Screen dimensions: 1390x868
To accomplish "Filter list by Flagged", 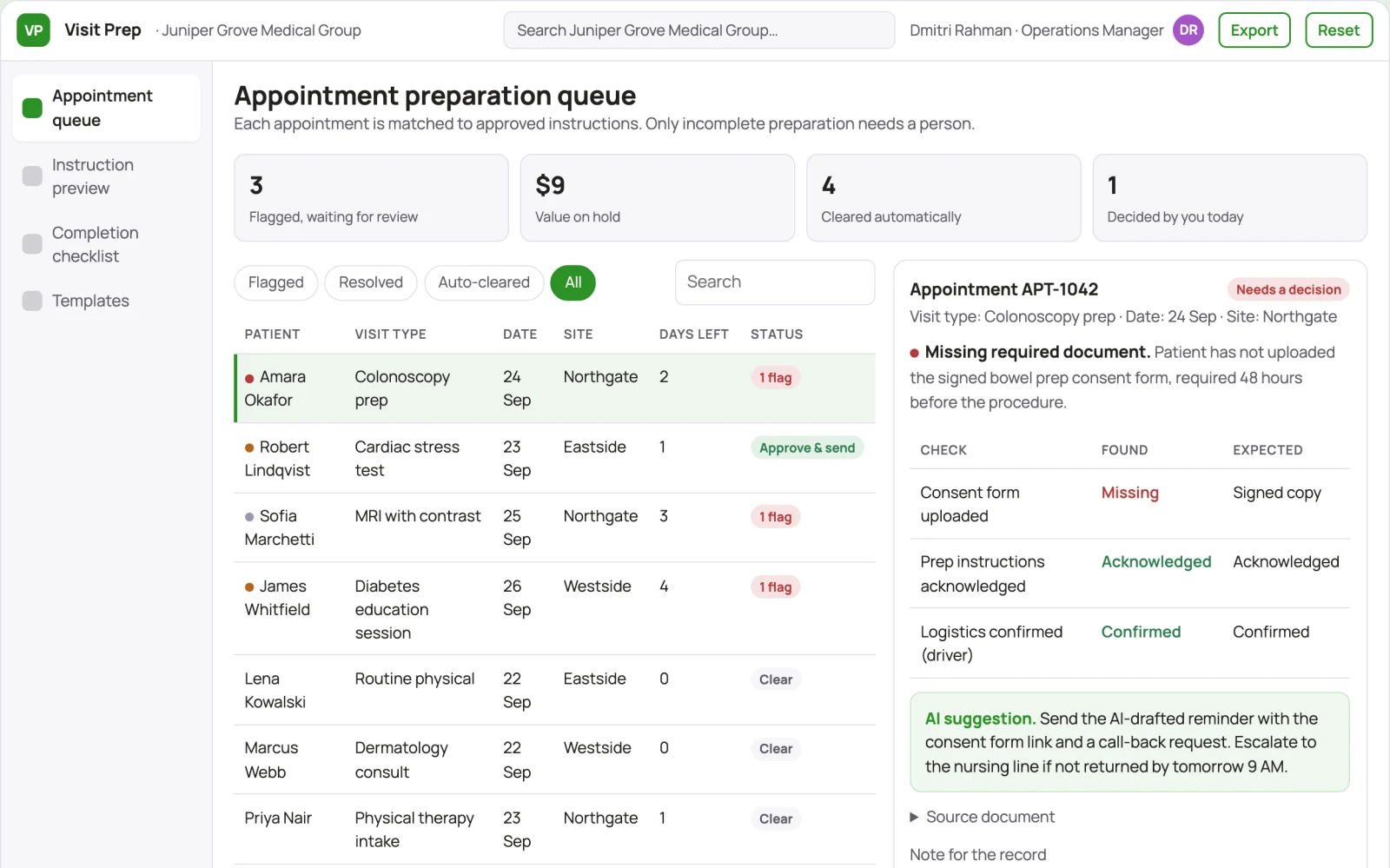I will click(275, 282).
